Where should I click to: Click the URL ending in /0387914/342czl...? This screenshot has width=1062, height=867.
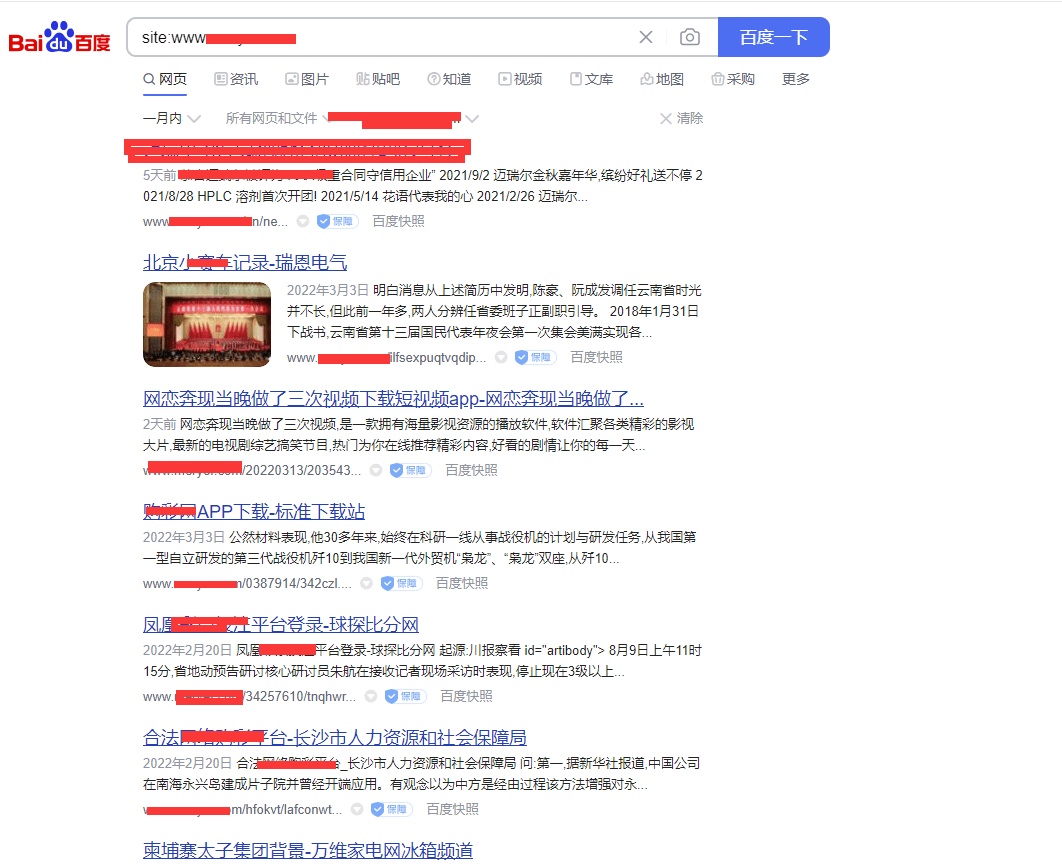tap(247, 583)
